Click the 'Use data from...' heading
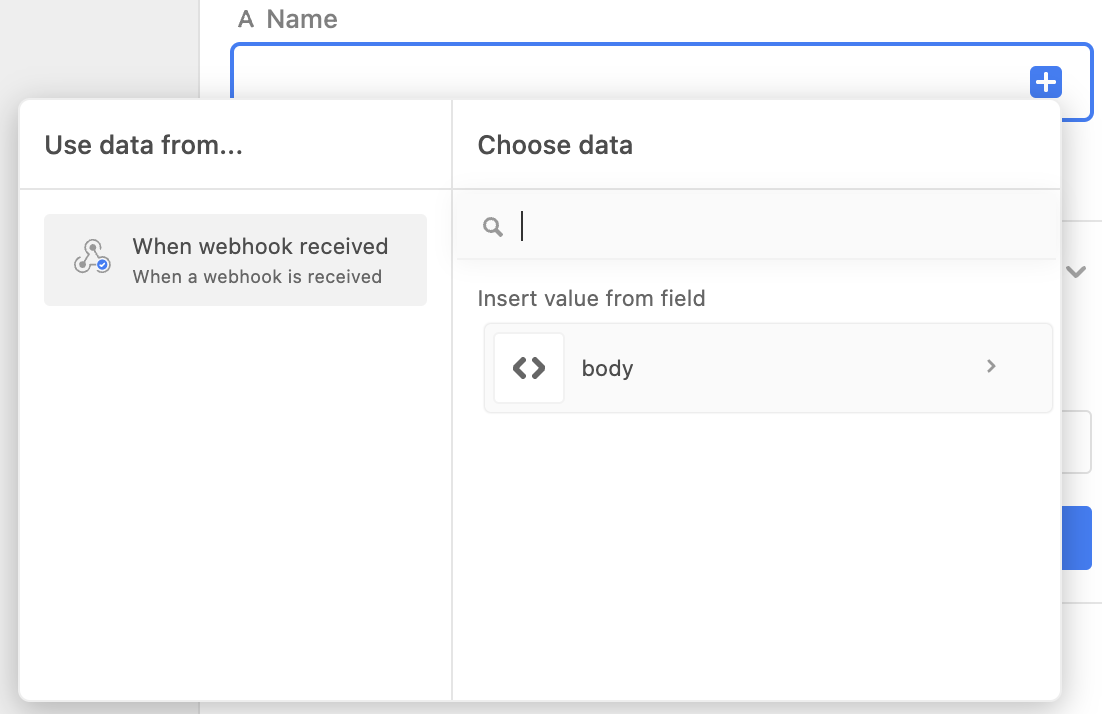The width and height of the screenshot is (1102, 714). tap(143, 145)
